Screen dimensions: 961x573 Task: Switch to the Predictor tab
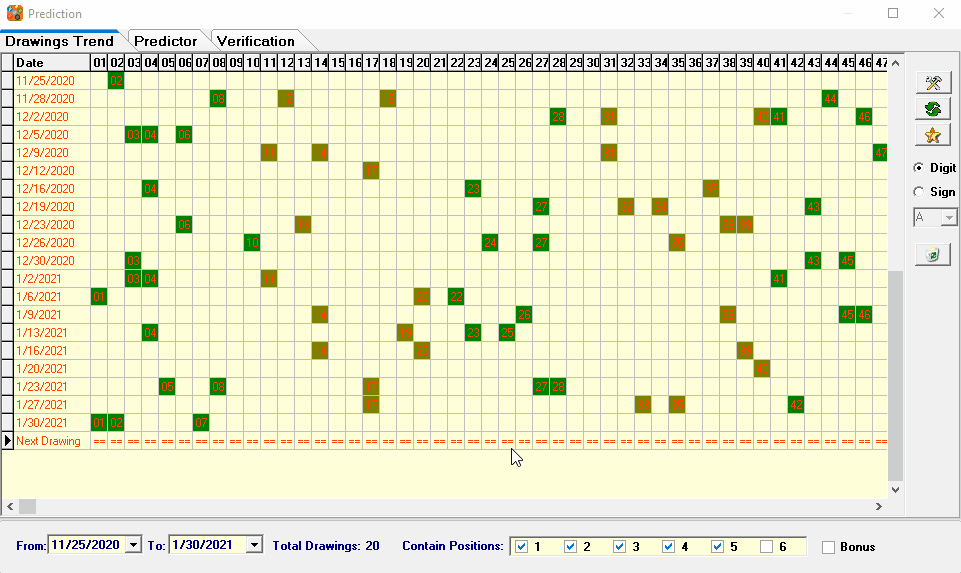165,41
